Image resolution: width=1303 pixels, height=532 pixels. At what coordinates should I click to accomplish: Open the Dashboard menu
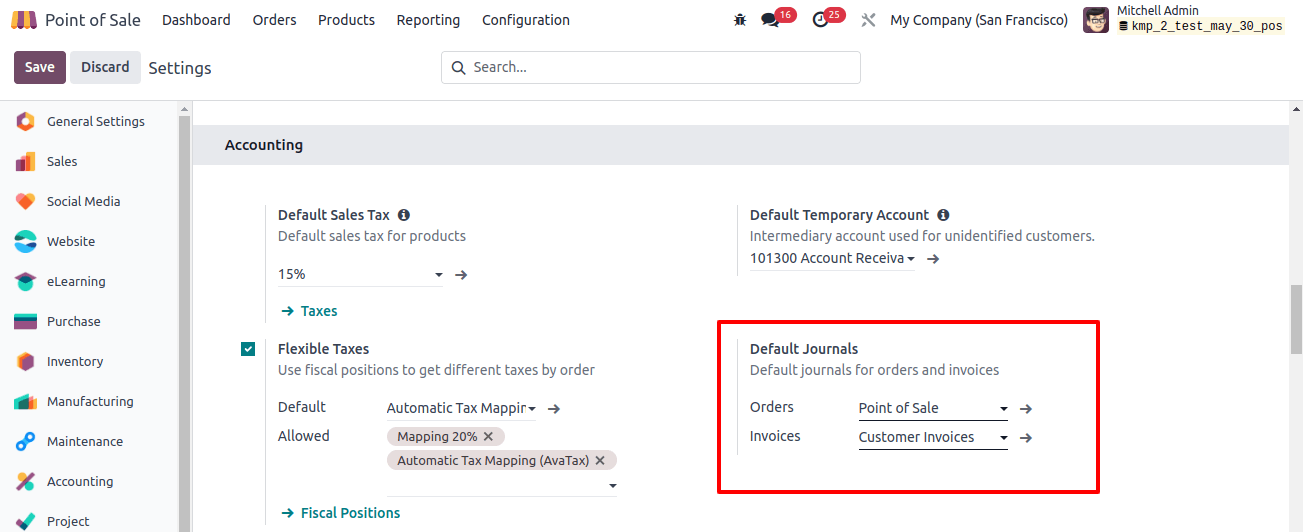[x=196, y=20]
